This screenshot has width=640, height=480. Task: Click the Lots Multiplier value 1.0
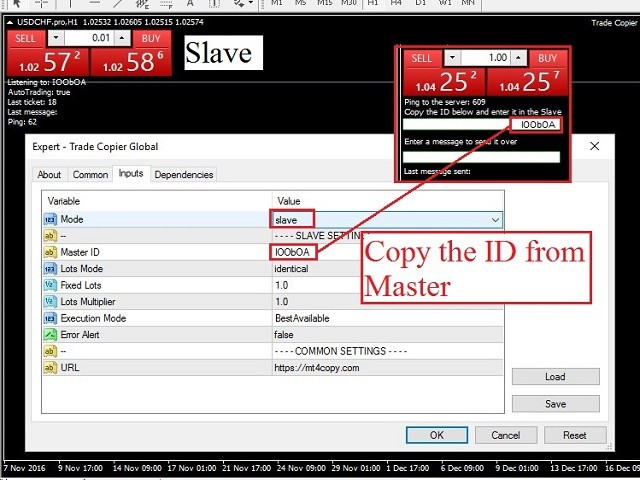point(282,302)
